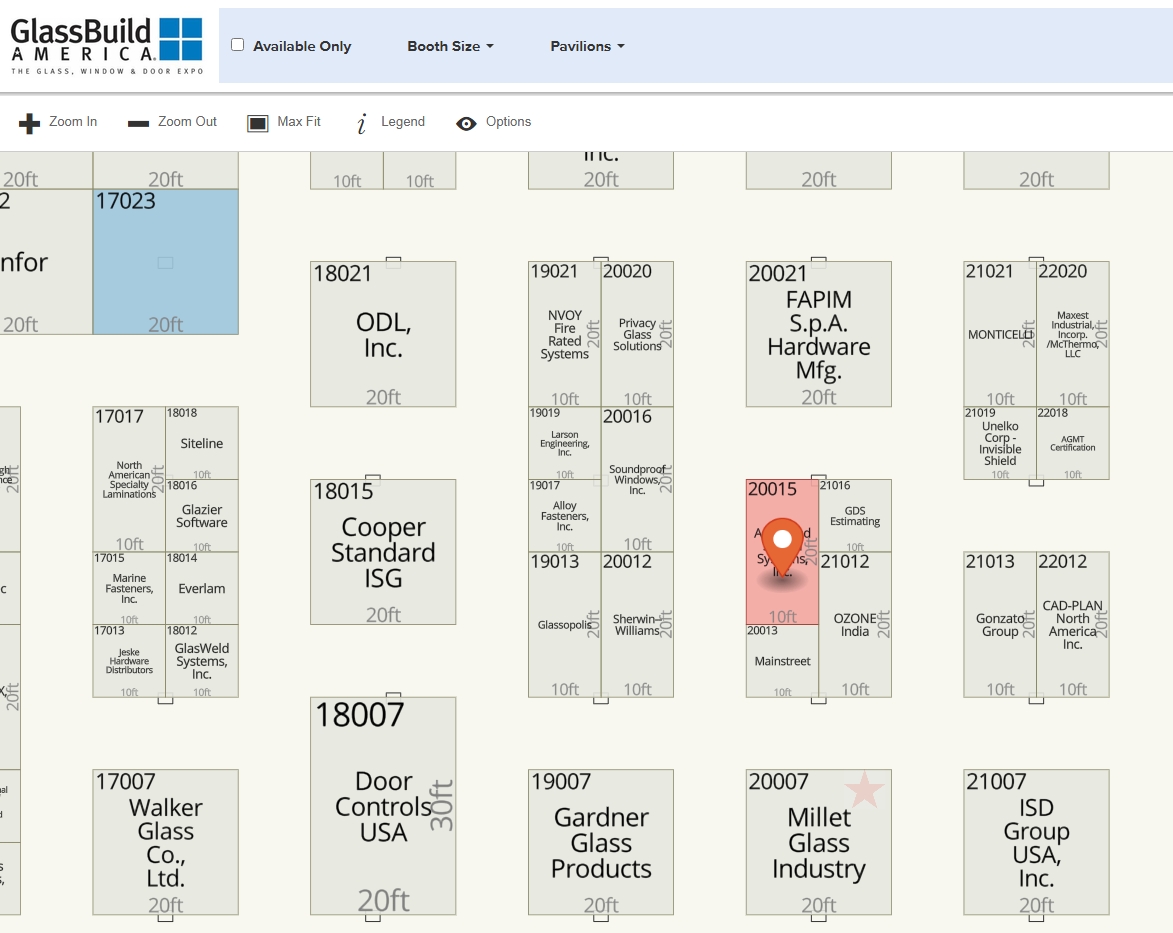
Task: Click the star on Millet Glass Industry booth
Action: pyautogui.click(x=864, y=789)
